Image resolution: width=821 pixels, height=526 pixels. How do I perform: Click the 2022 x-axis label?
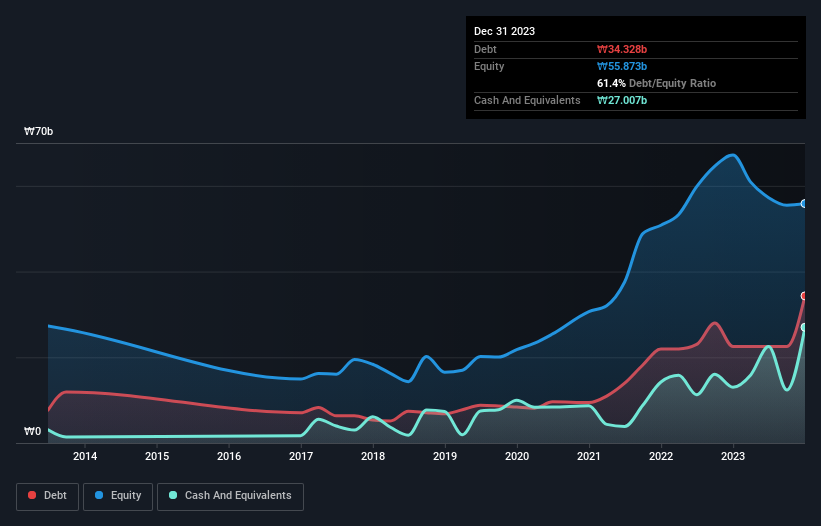coord(661,456)
